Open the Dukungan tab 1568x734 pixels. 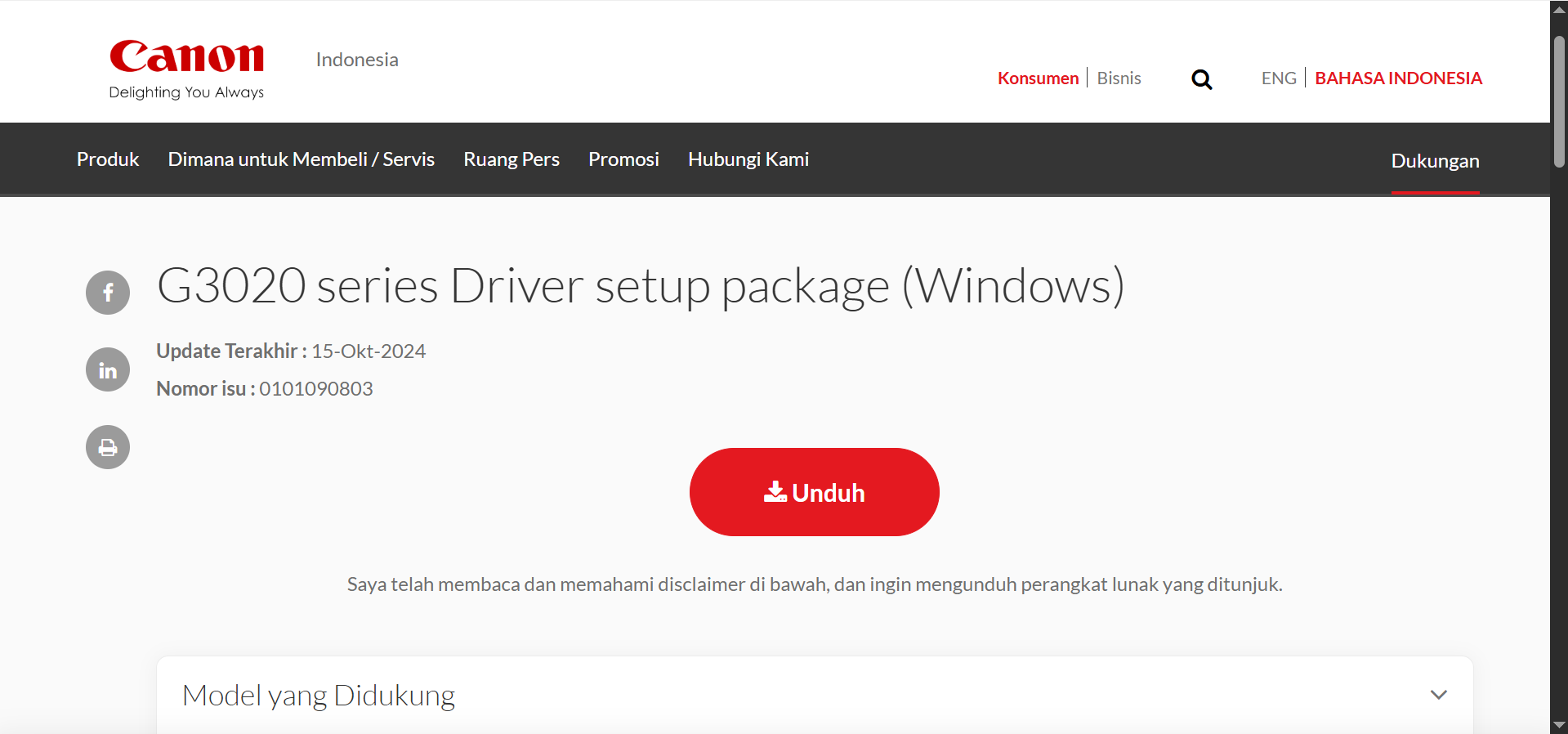pyautogui.click(x=1435, y=161)
